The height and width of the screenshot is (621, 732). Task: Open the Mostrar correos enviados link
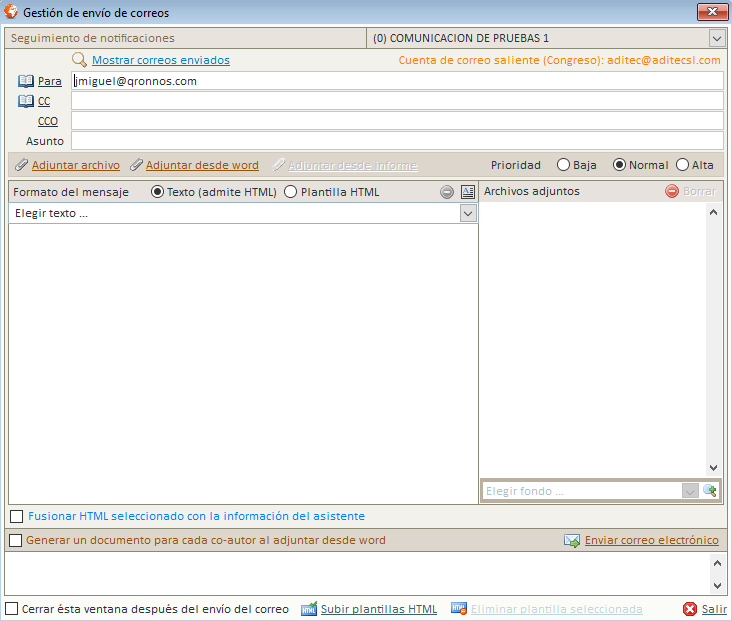pos(161,60)
